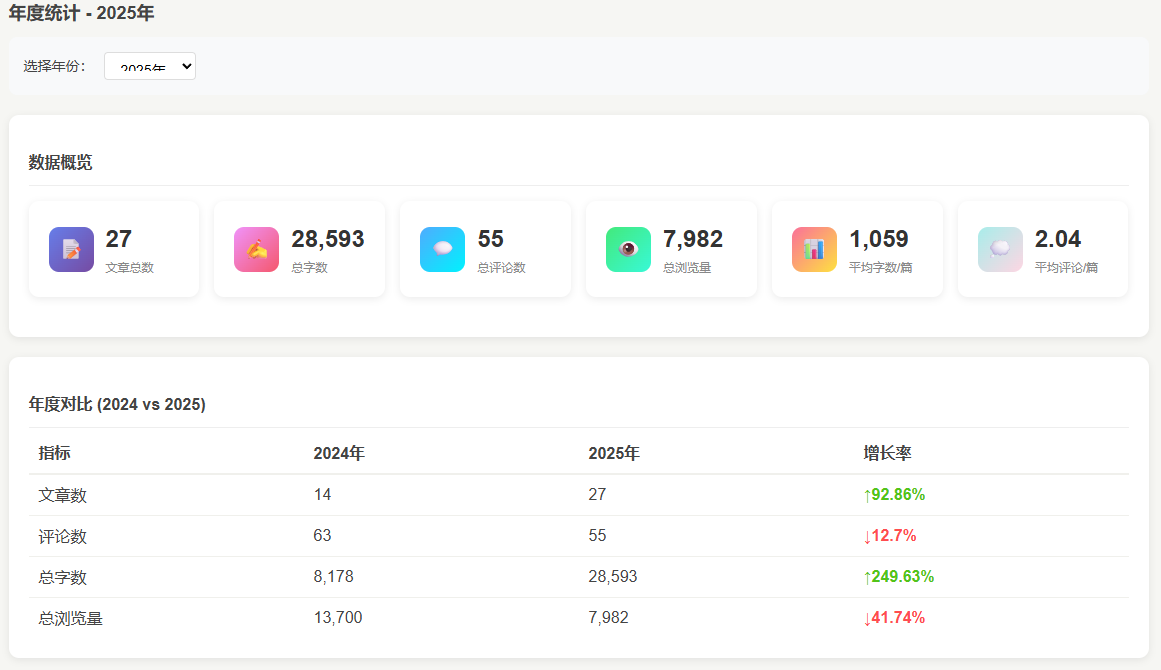The image size is (1161, 670).
Task: Click the 28,593 total words number in overview
Action: (328, 239)
